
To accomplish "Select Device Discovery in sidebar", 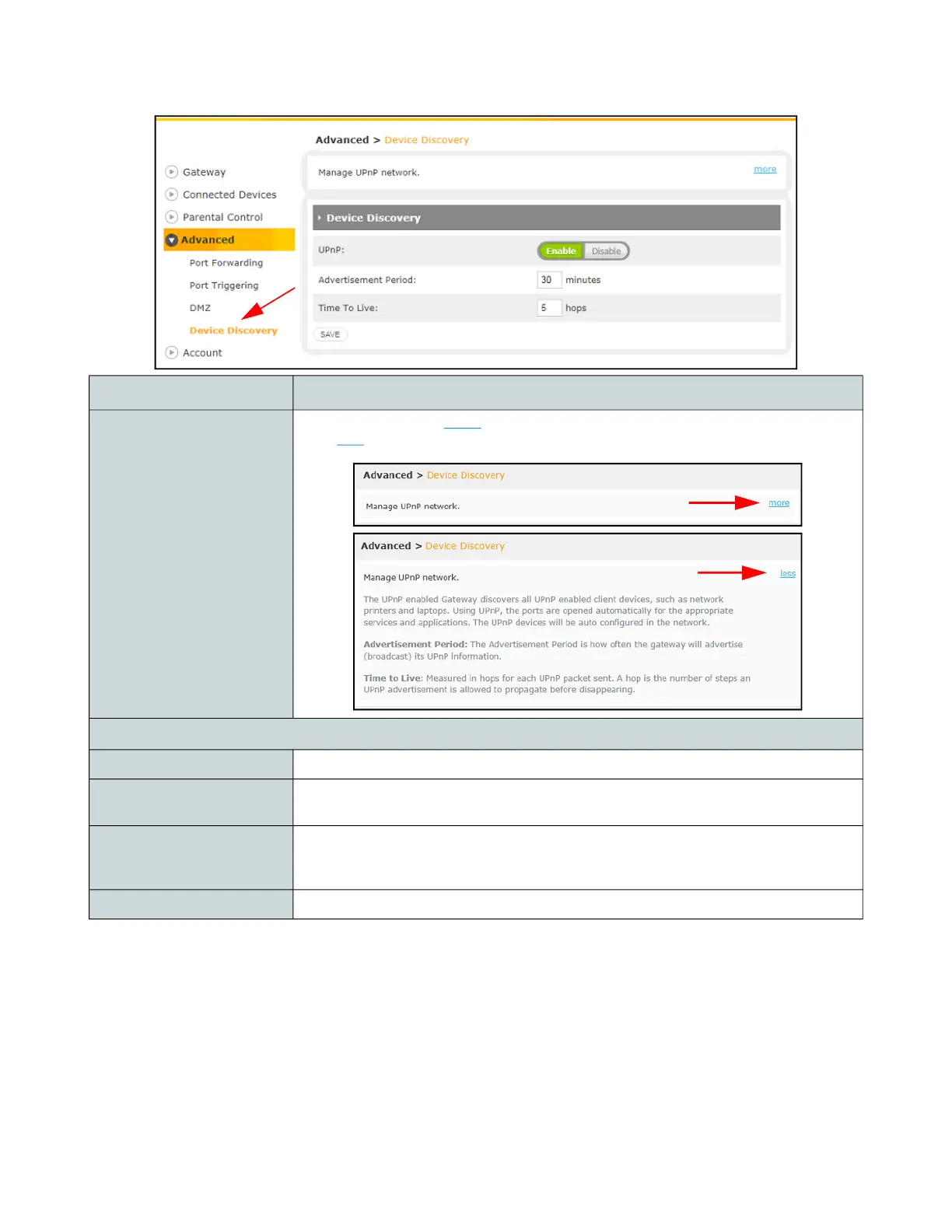I will click(233, 331).
